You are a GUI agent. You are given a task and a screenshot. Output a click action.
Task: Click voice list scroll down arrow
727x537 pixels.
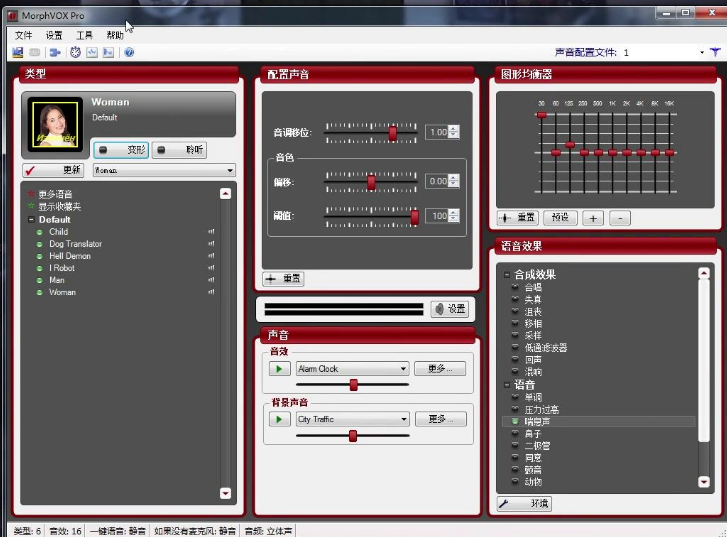(x=225, y=493)
